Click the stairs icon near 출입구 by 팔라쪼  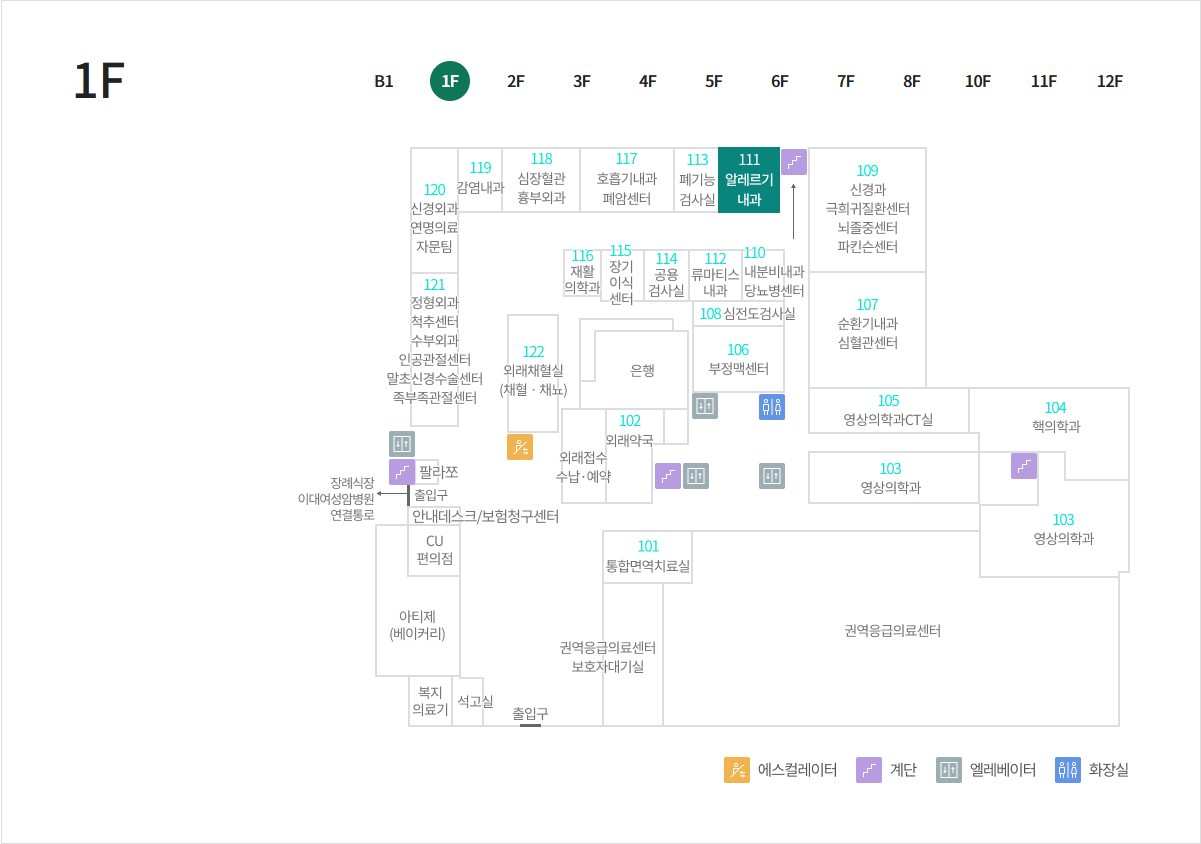403,470
